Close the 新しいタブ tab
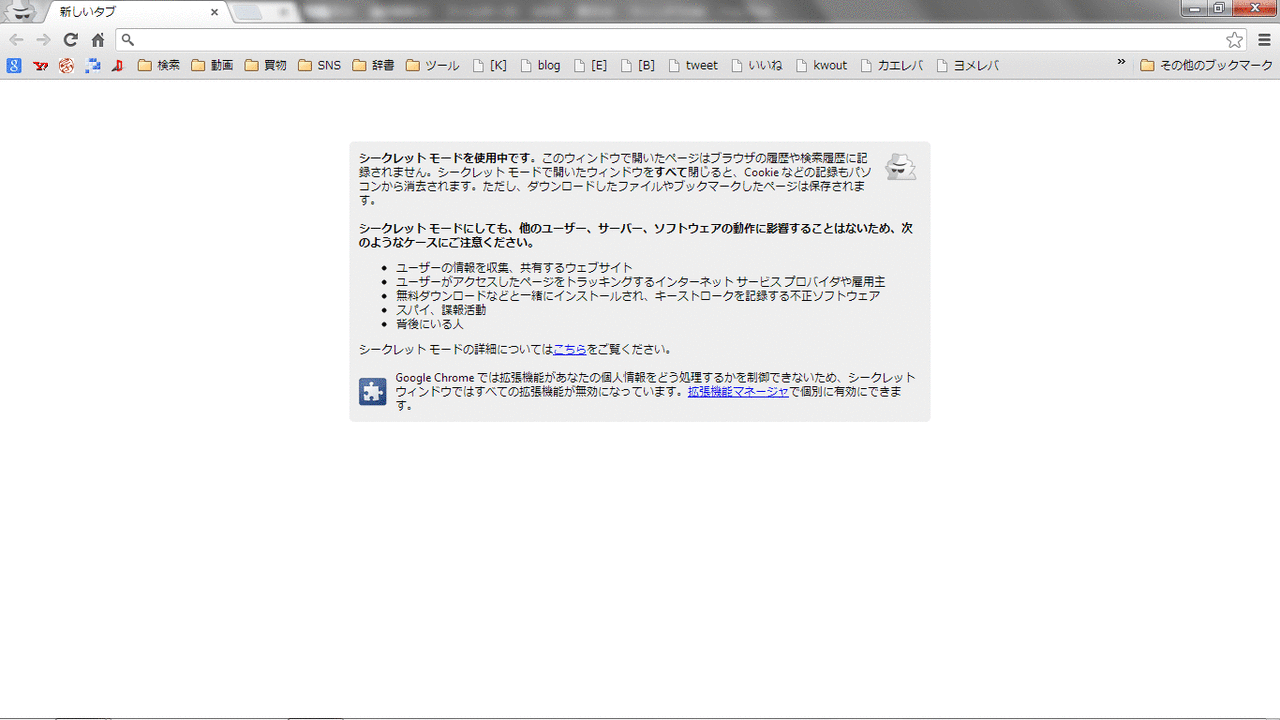The height and width of the screenshot is (720, 1280). [x=214, y=12]
